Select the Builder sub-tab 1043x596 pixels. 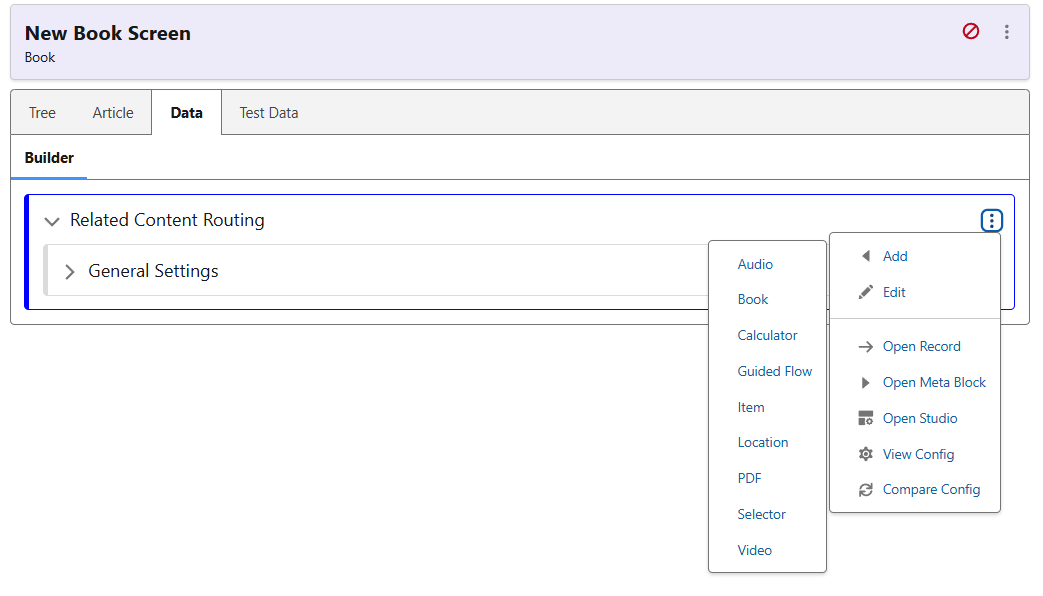pyautogui.click(x=49, y=158)
